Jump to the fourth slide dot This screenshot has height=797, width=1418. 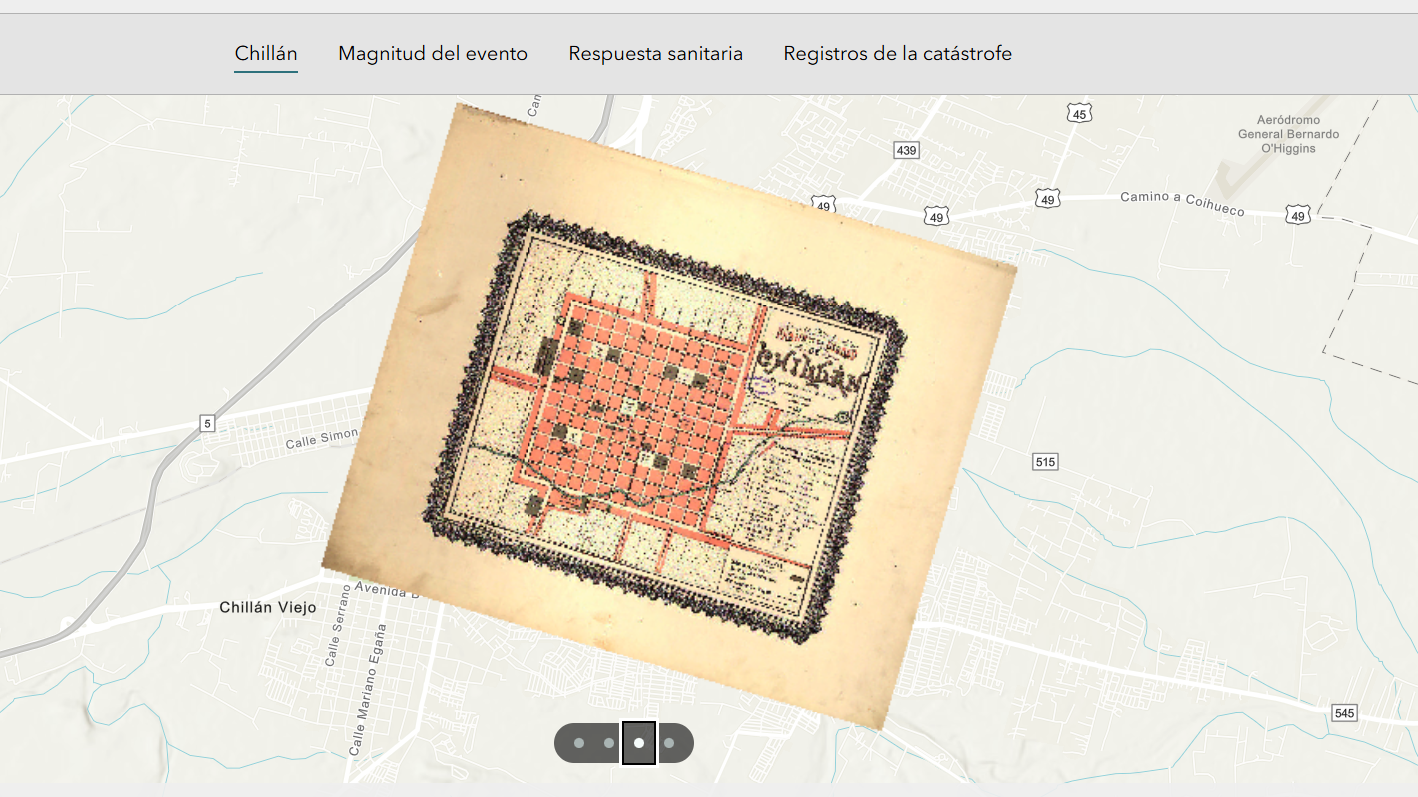[669, 743]
